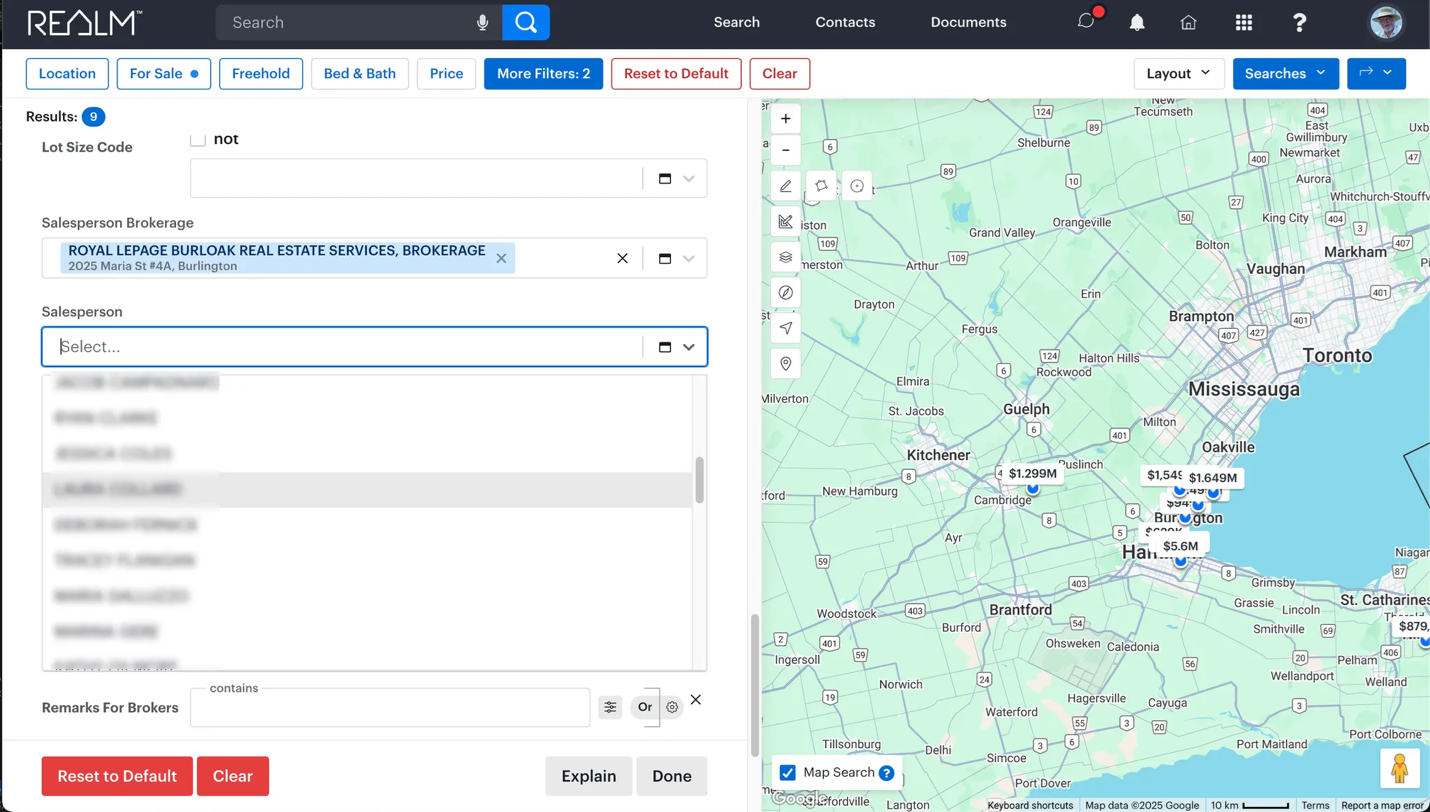
Task: Click the location pin map tool
Action: (786, 364)
